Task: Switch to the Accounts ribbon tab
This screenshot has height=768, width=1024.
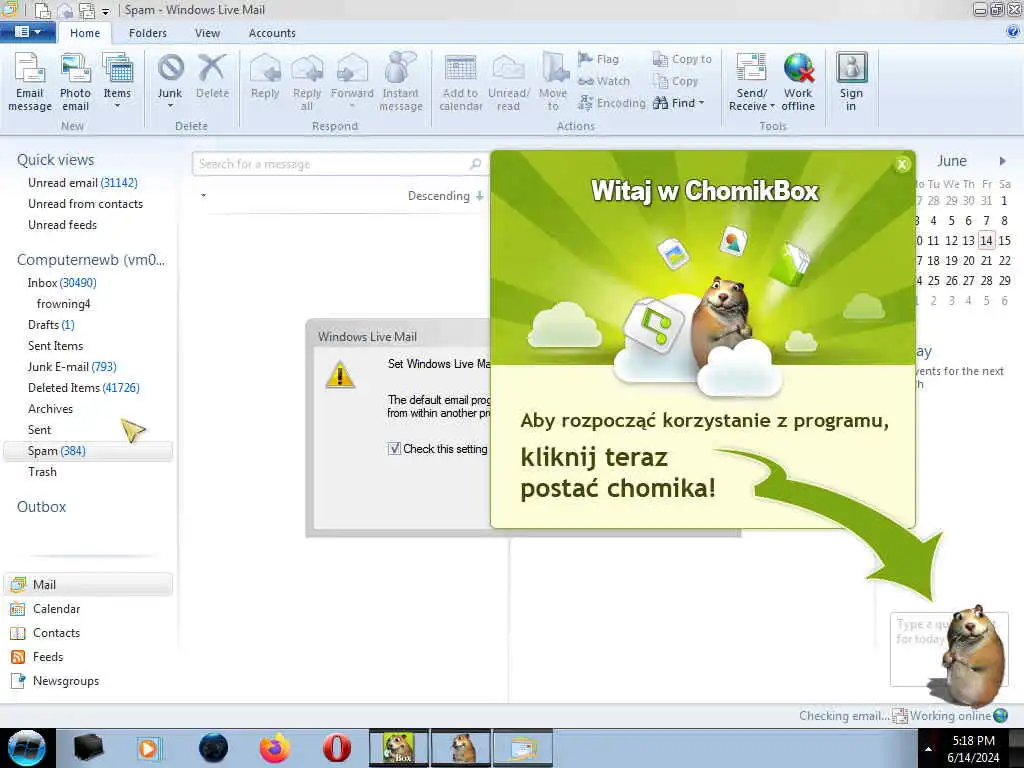Action: (x=272, y=33)
